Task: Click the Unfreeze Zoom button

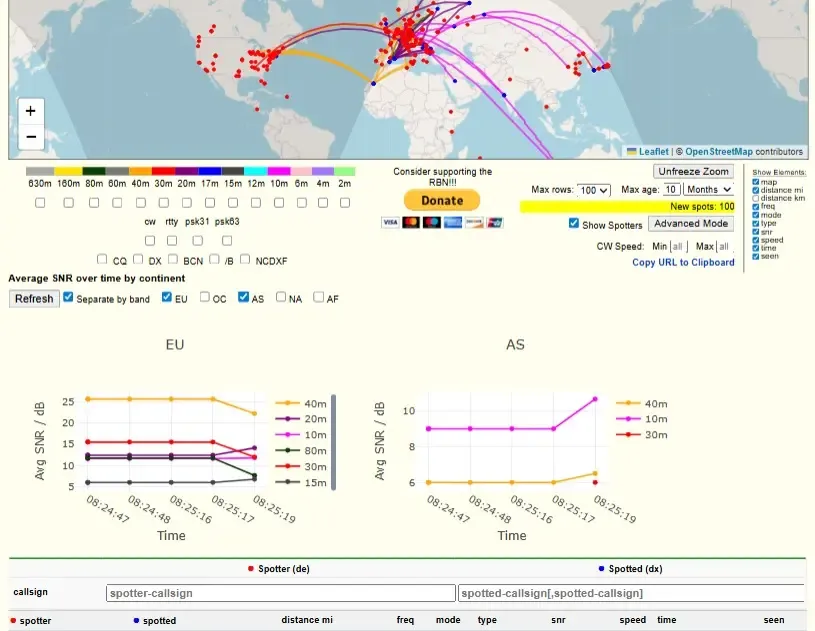Action: [x=693, y=172]
